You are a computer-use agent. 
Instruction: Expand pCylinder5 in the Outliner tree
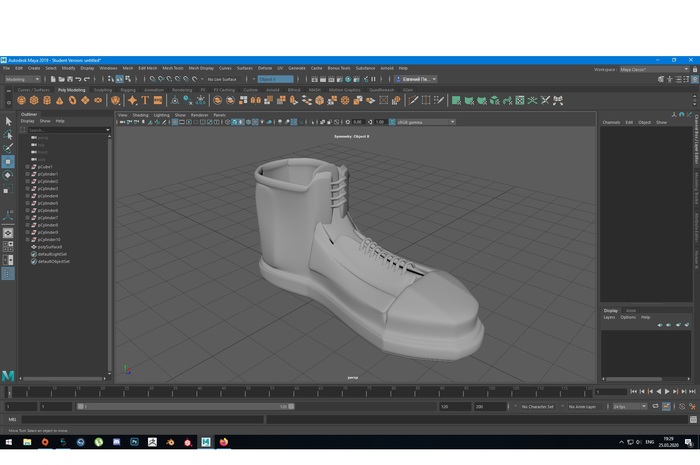pyautogui.click(x=27, y=203)
